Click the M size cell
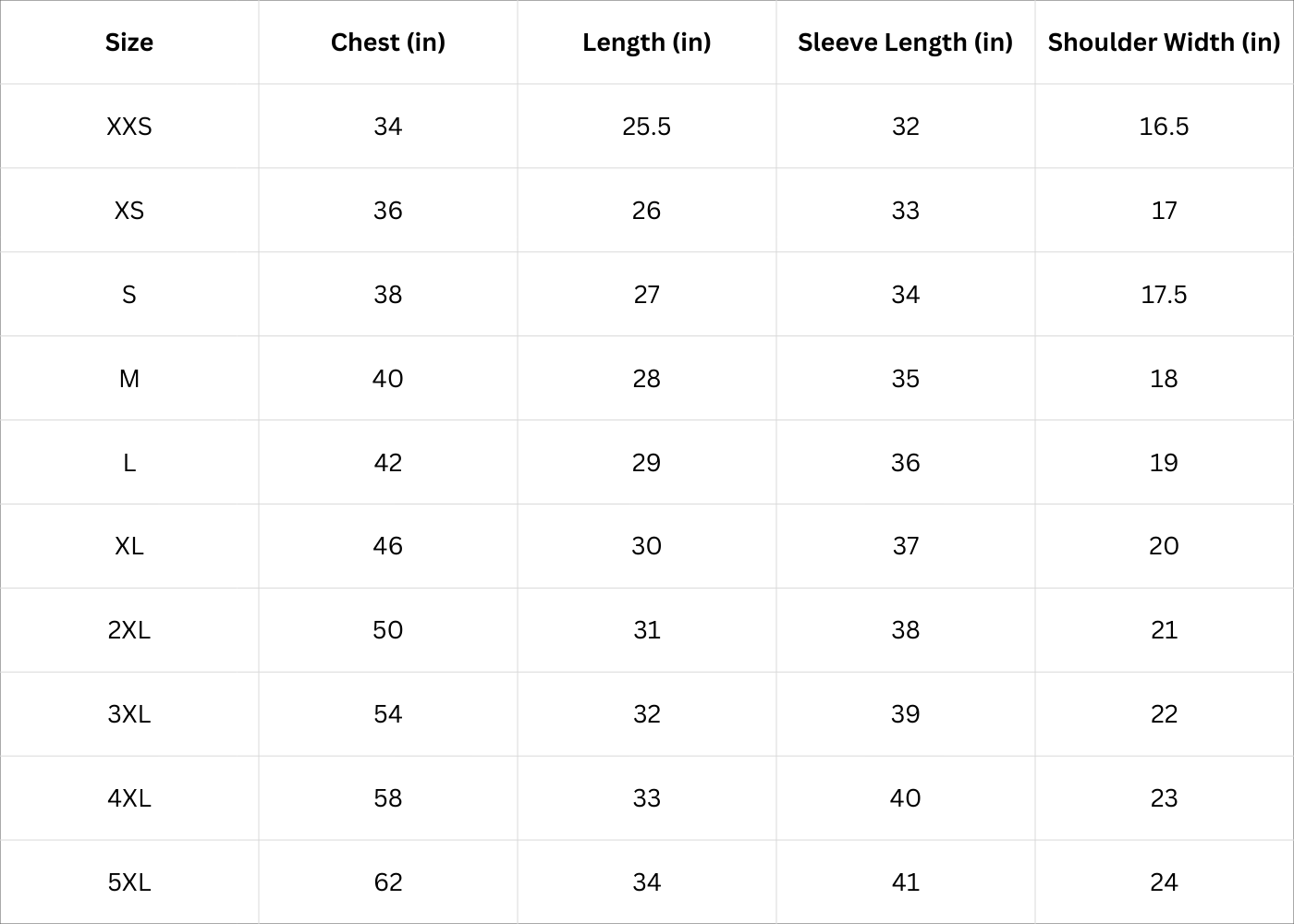The width and height of the screenshot is (1294, 924). [x=129, y=379]
